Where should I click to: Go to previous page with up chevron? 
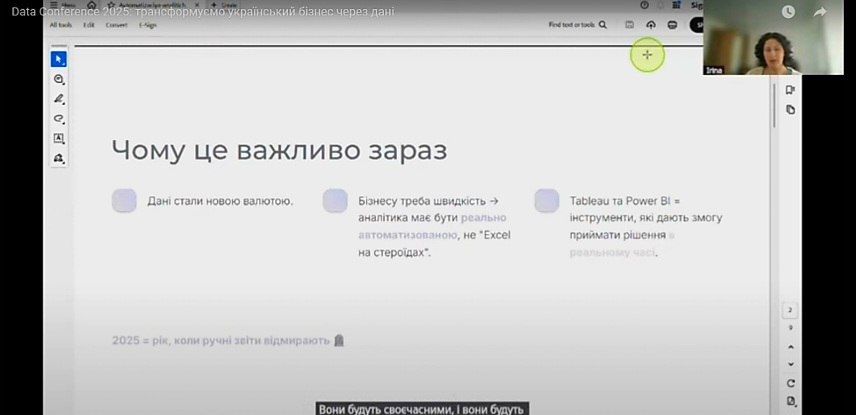click(790, 346)
